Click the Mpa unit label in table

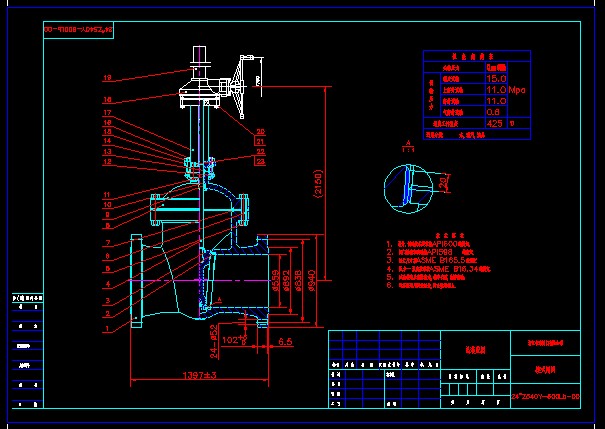pos(518,89)
